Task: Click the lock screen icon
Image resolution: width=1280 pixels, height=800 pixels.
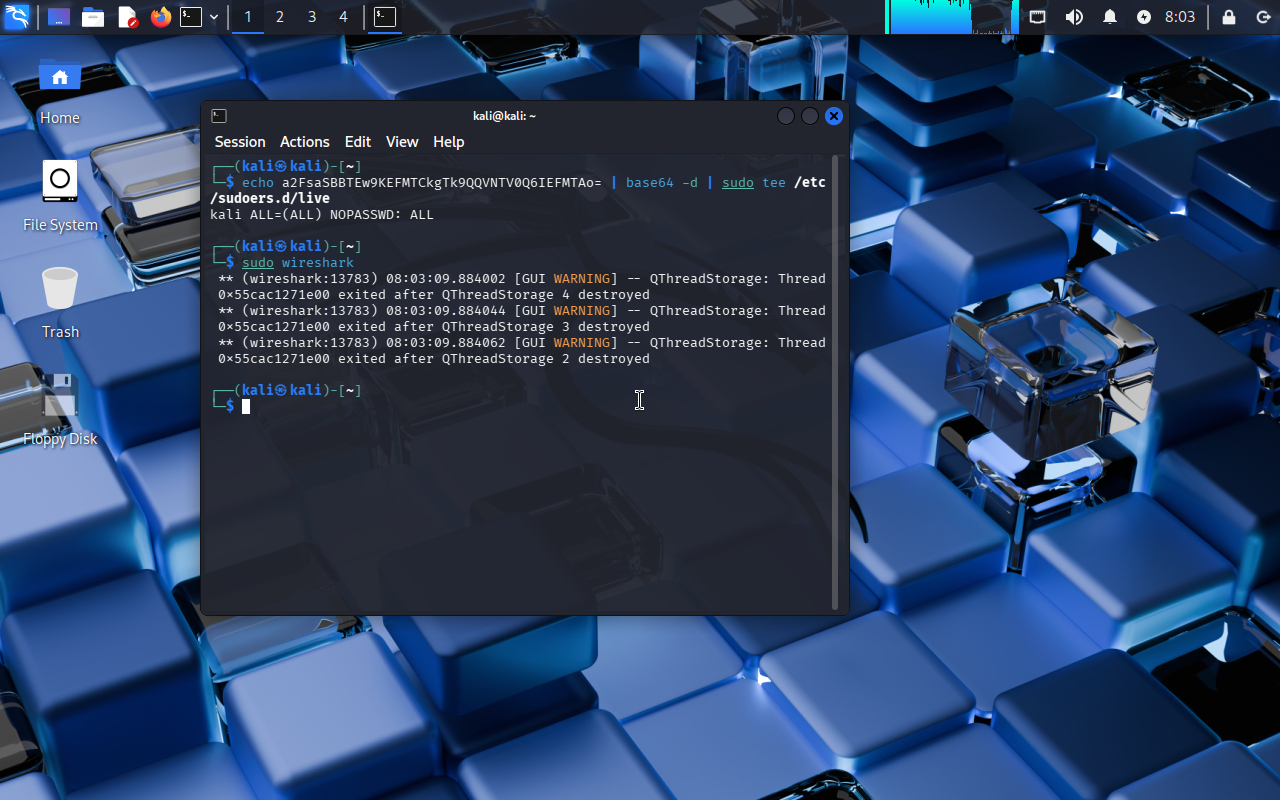Action: point(1229,17)
